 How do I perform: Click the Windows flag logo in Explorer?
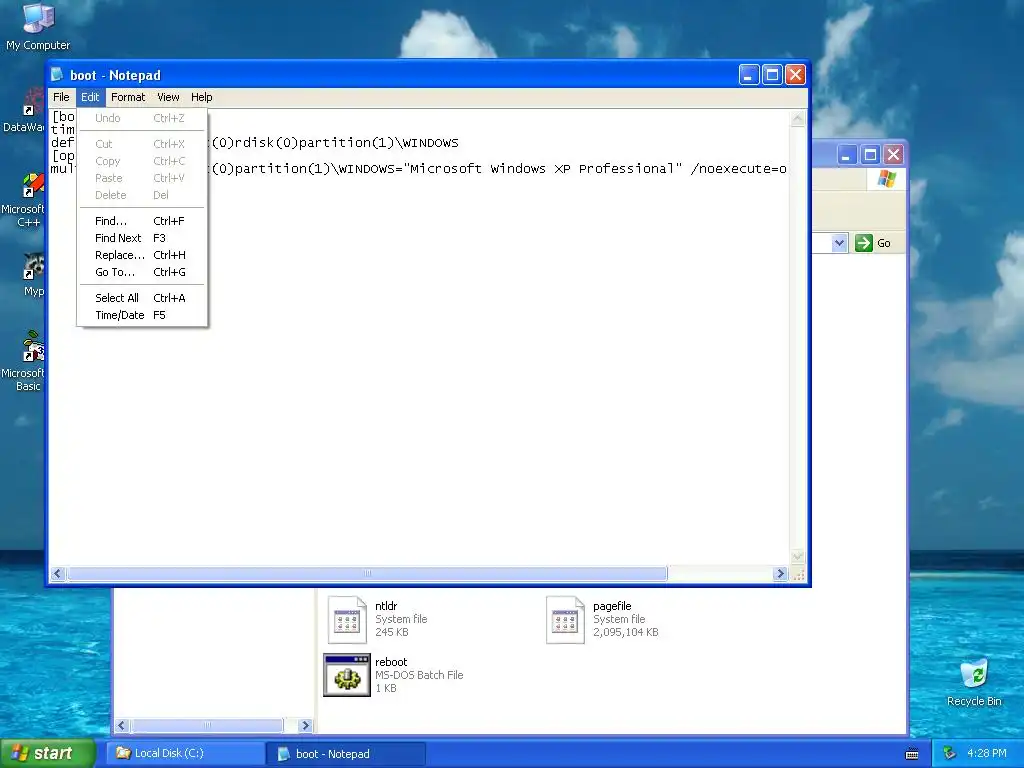click(887, 178)
